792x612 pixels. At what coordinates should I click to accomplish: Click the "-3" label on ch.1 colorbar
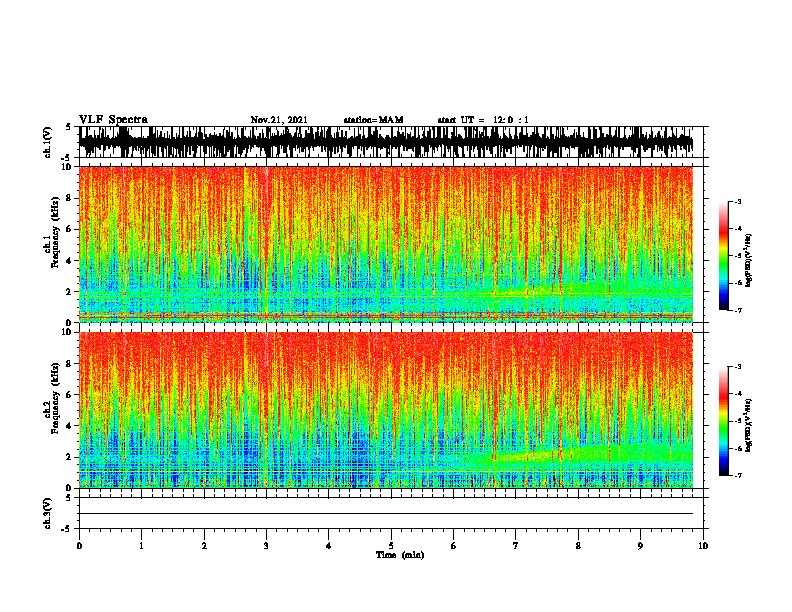coord(738,201)
